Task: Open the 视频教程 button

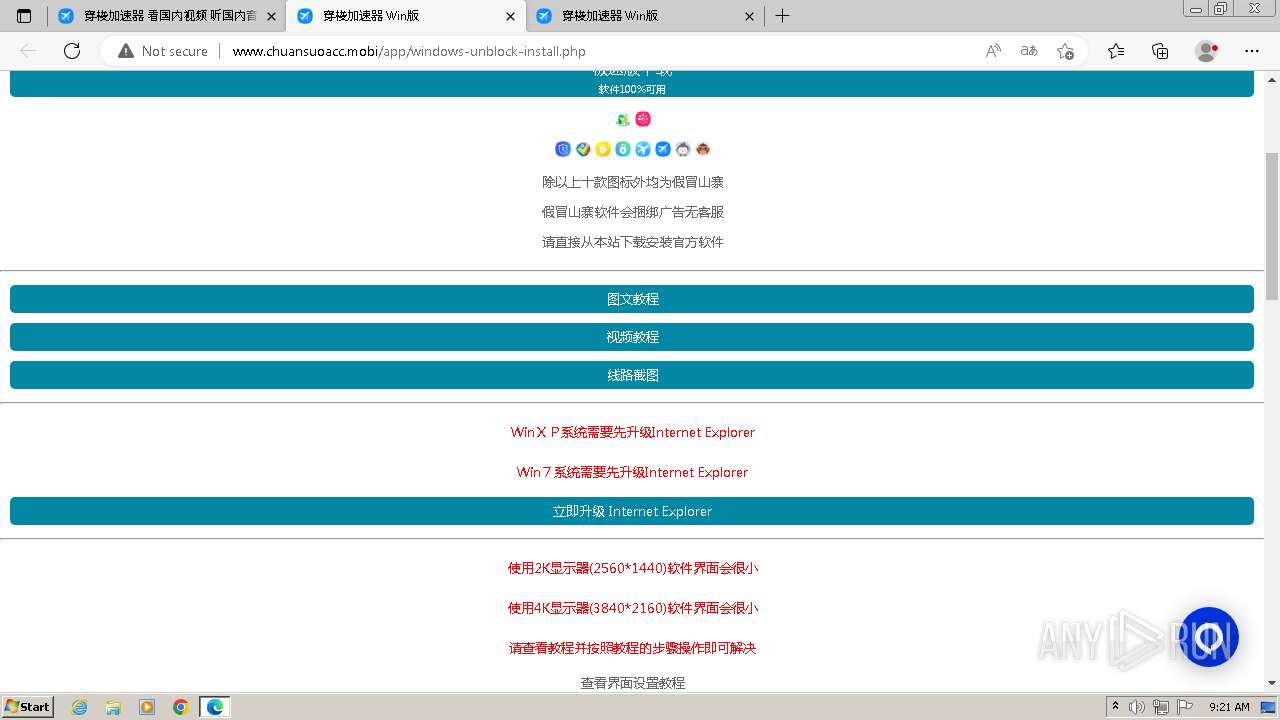Action: [632, 337]
